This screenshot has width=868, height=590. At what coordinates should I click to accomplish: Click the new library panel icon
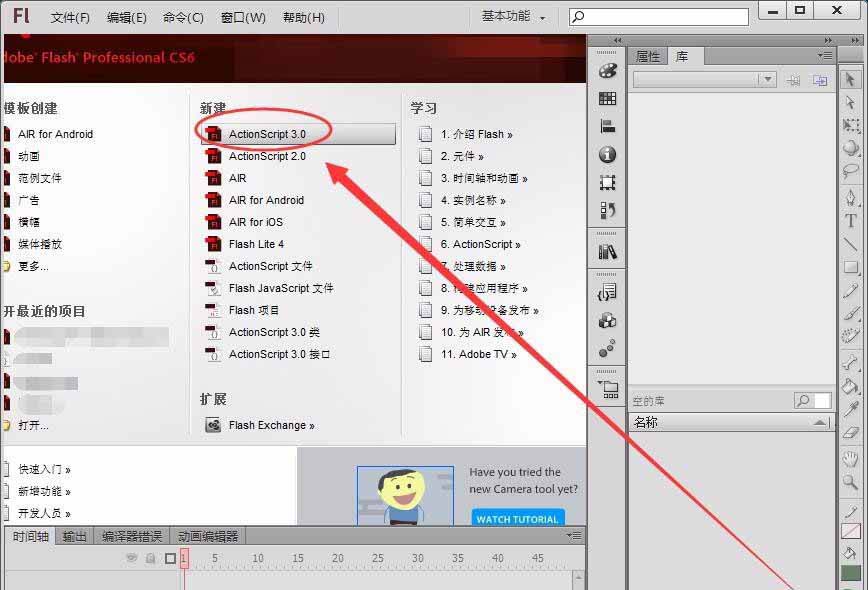click(820, 81)
